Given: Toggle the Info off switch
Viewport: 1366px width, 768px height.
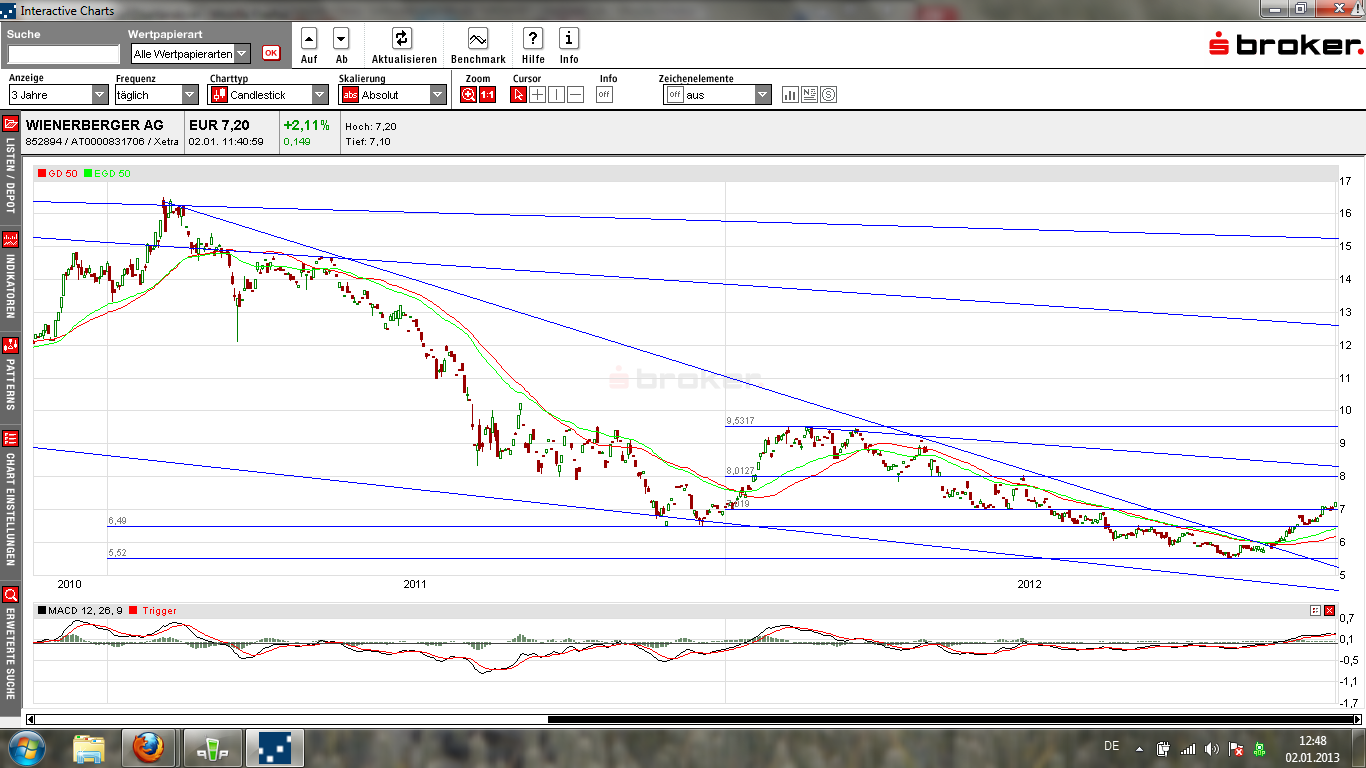Looking at the screenshot, I should pos(604,95).
